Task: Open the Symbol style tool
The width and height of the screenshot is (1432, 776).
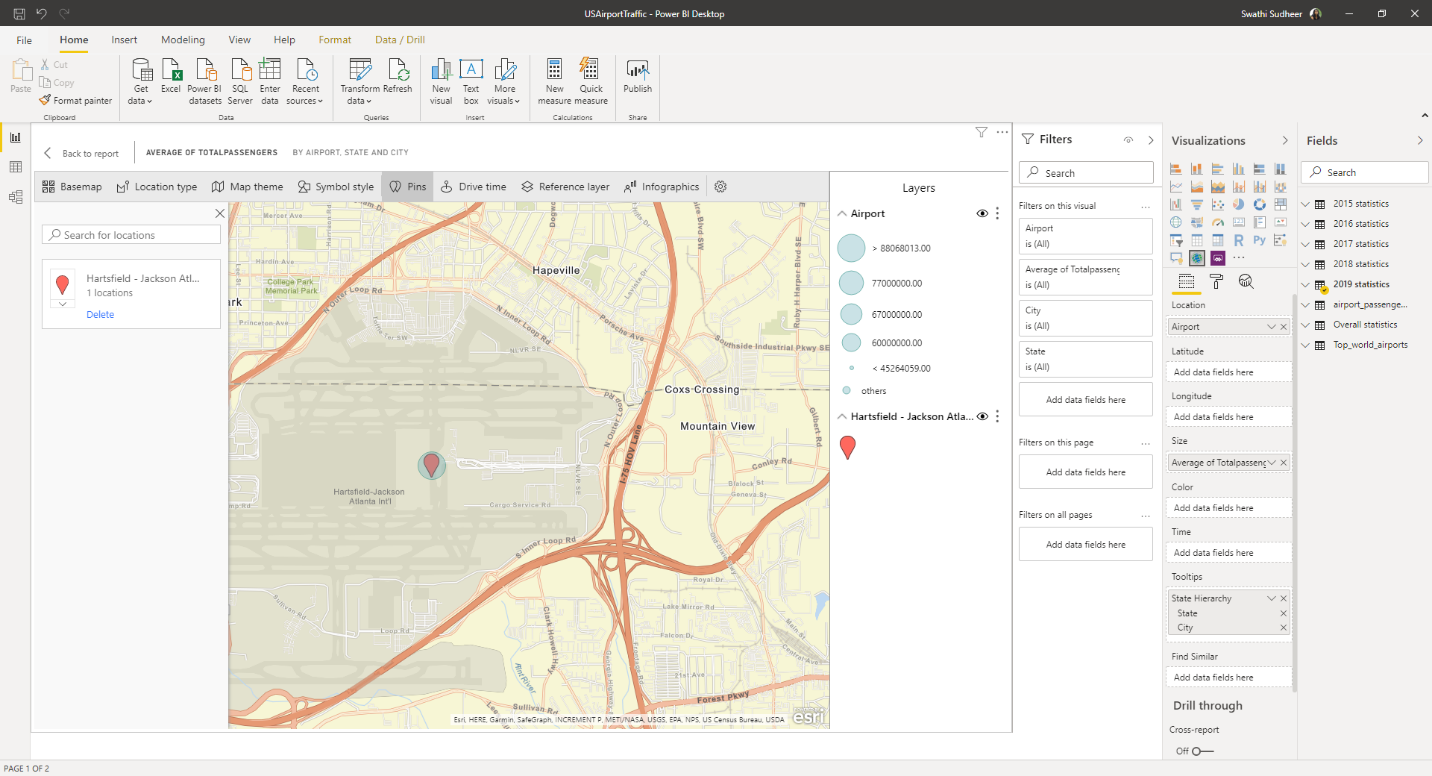Action: pos(335,187)
